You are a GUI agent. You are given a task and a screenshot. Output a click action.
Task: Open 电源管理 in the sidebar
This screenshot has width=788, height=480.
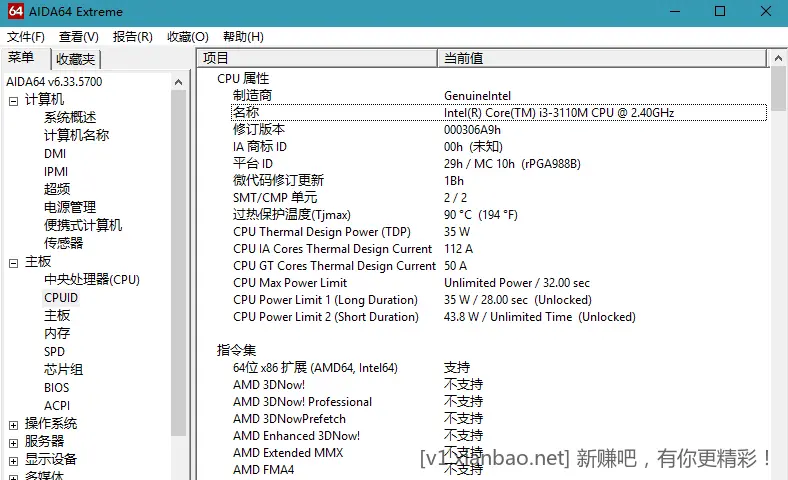70,207
